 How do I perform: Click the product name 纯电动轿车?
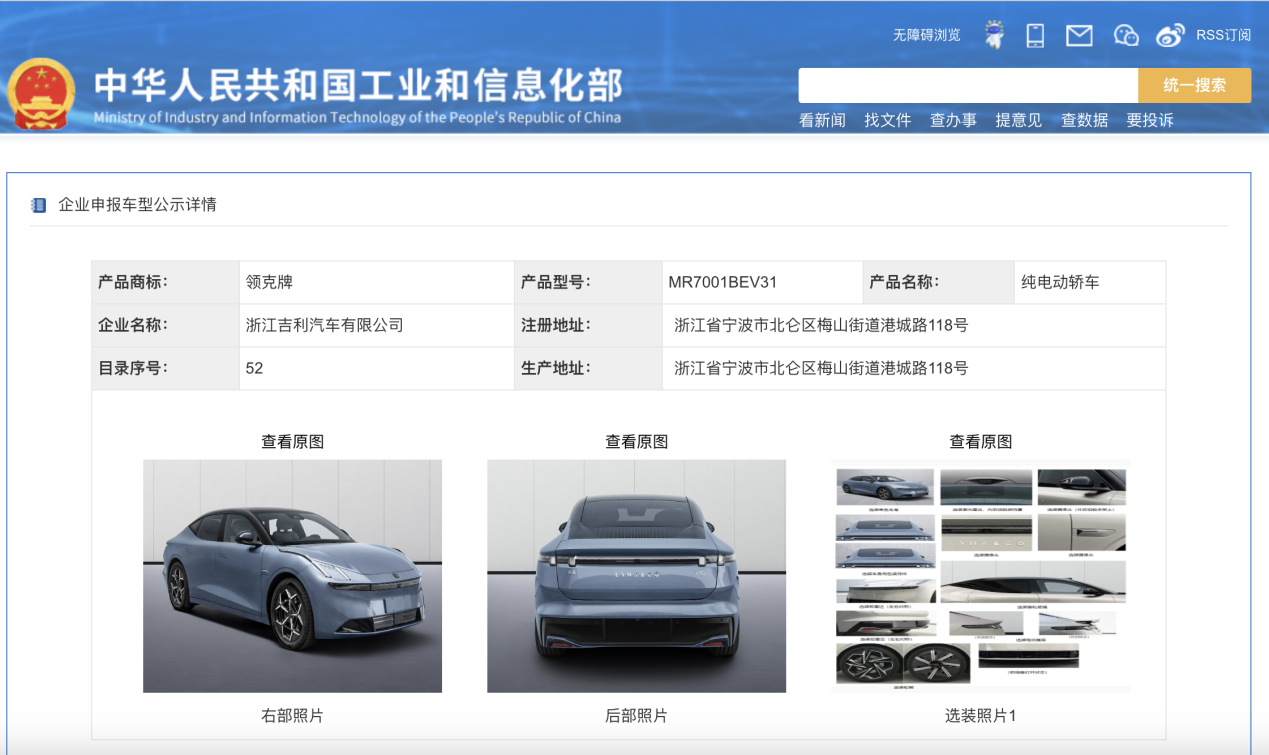tap(1060, 282)
